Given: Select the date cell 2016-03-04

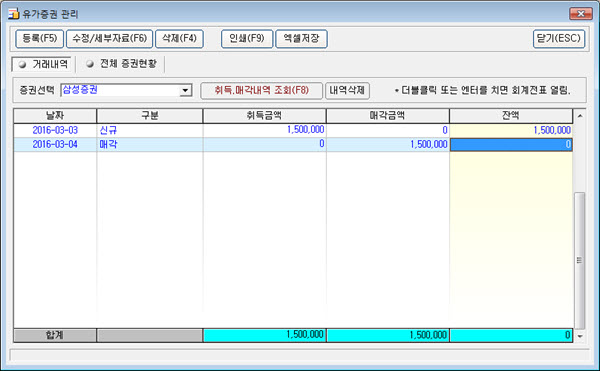Looking at the screenshot, I should pos(55,145).
